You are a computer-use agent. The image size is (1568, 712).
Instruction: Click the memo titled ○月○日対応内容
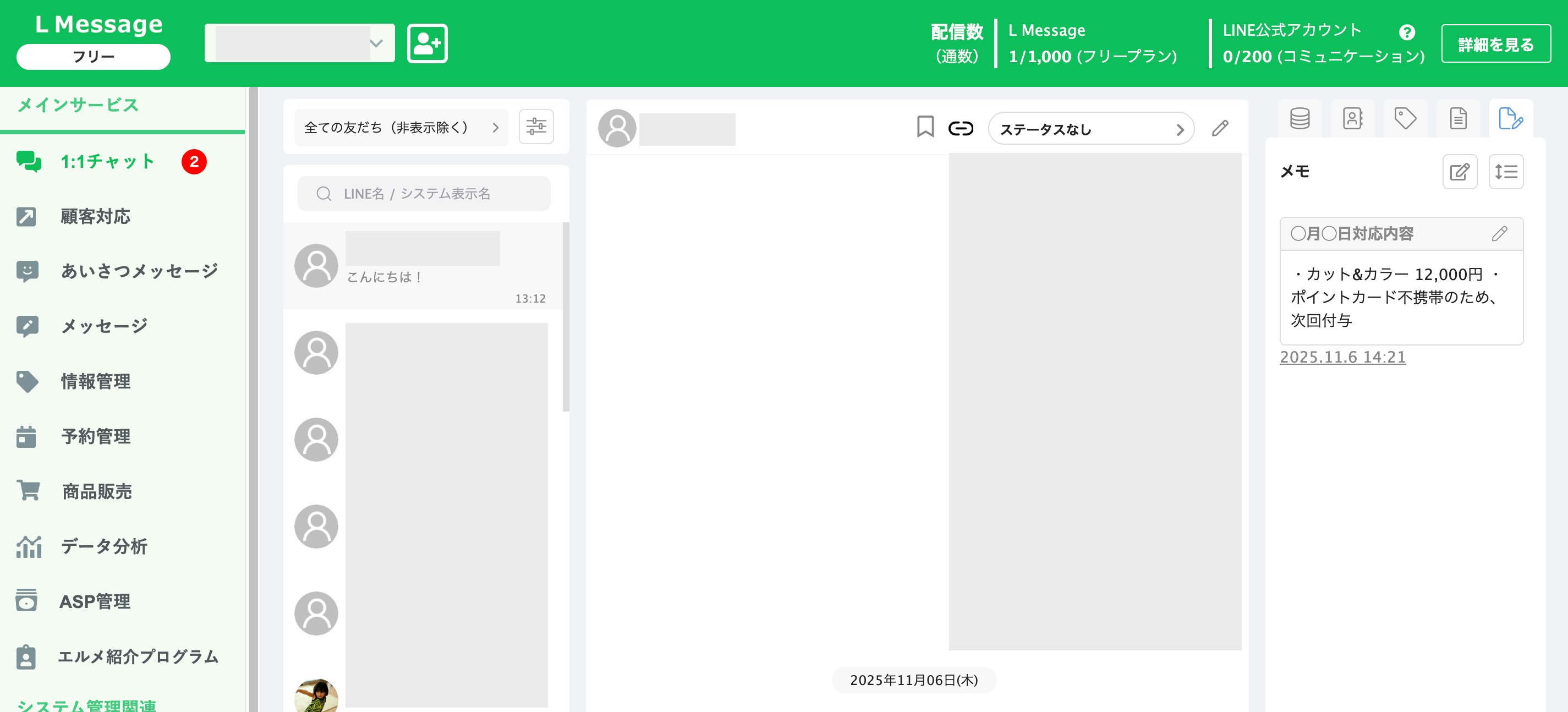click(x=1352, y=234)
